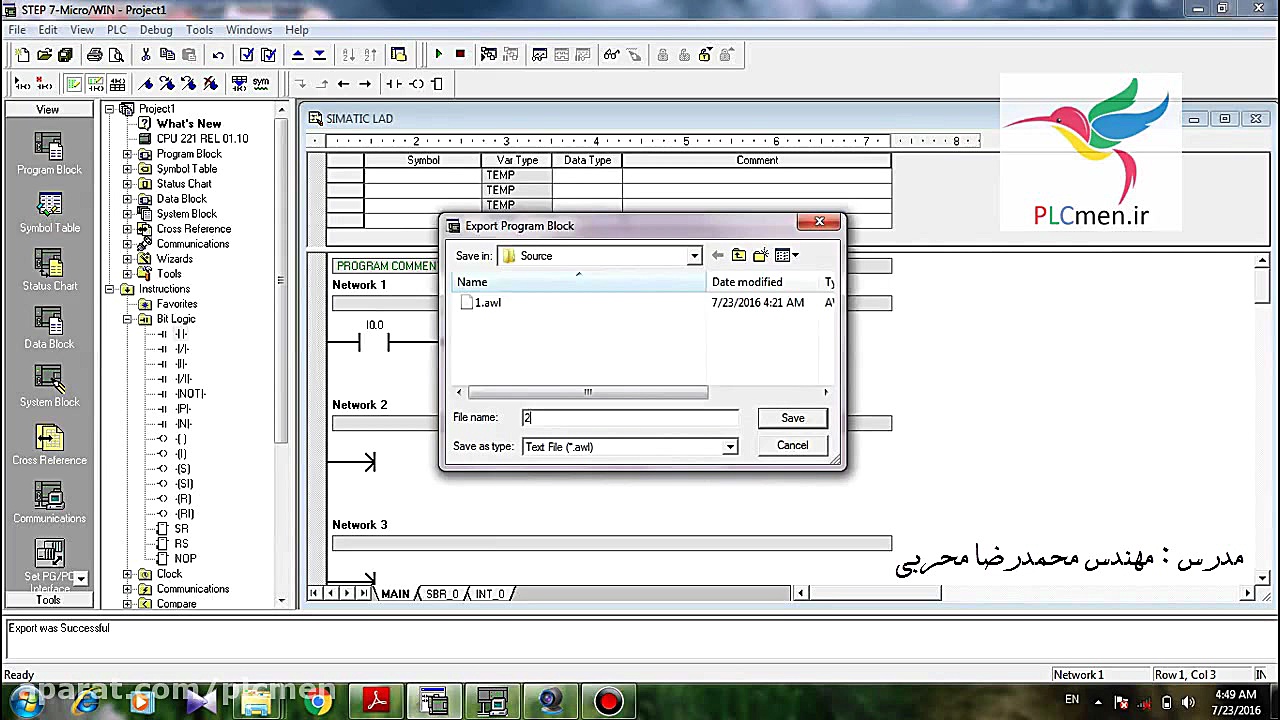Click the green Run toolbar icon
This screenshot has width=1280, height=720.
point(438,55)
